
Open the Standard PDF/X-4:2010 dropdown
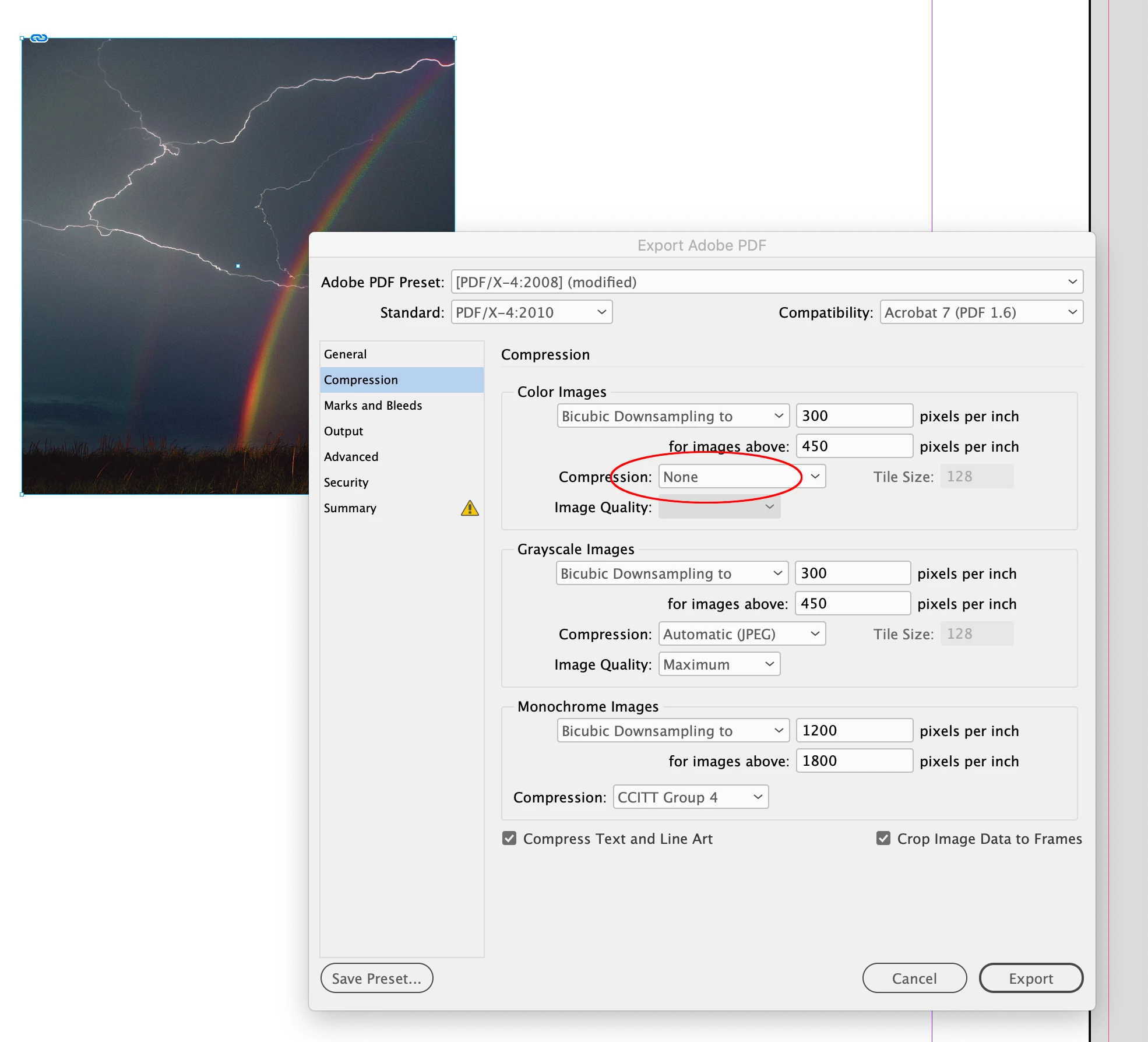click(531, 312)
